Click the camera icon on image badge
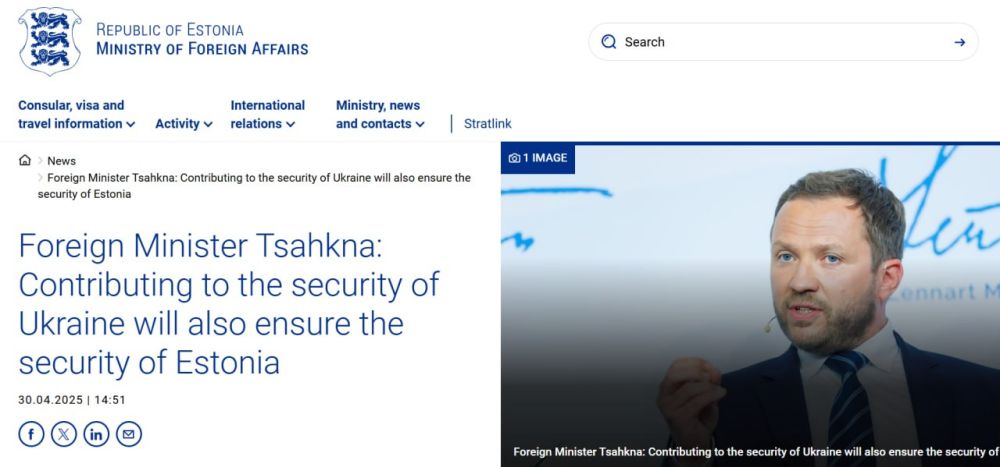 [514, 158]
